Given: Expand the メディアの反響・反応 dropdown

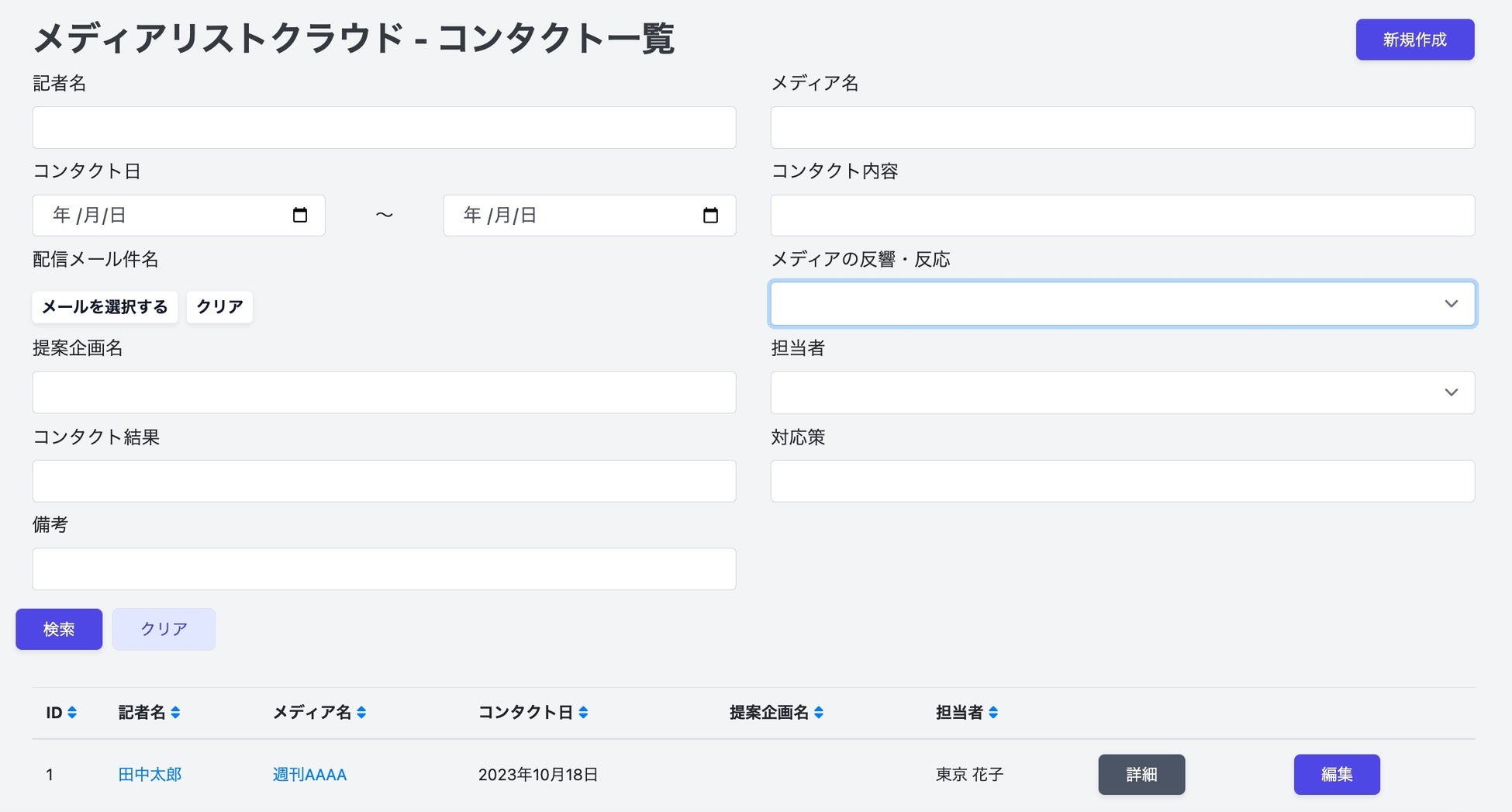Looking at the screenshot, I should [1122, 303].
